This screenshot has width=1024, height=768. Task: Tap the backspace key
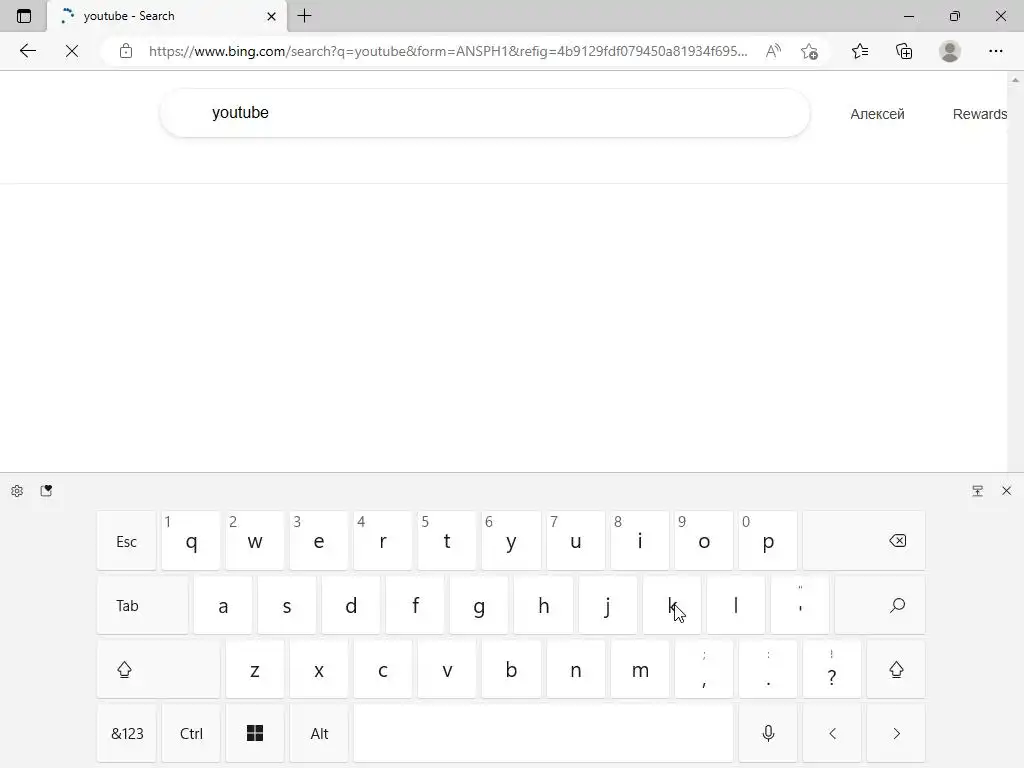coord(863,541)
